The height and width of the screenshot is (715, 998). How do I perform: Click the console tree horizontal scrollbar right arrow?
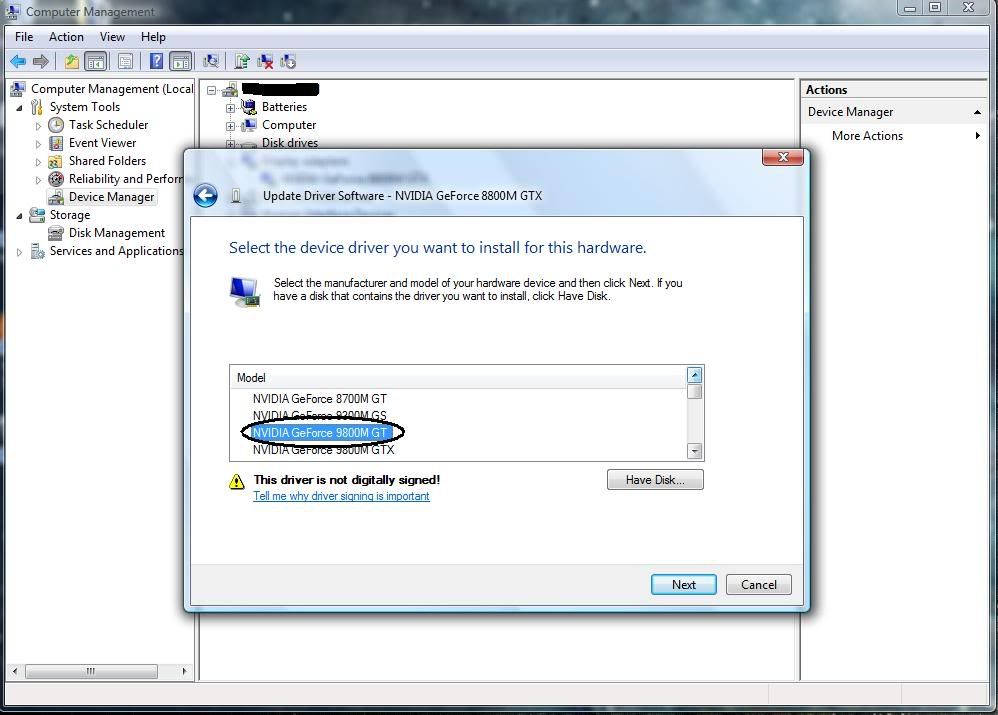184,671
